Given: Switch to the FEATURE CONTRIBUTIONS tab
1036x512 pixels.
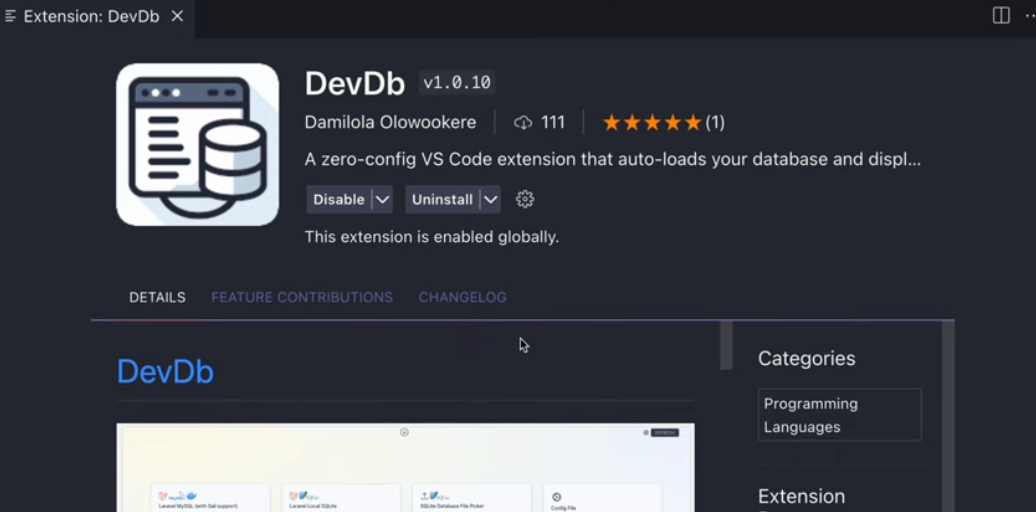Looking at the screenshot, I should (x=302, y=297).
